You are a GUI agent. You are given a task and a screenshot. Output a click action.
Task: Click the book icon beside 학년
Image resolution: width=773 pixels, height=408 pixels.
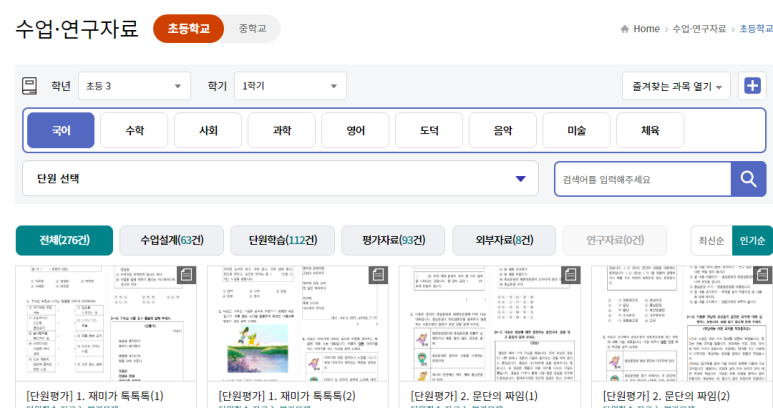[x=30, y=86]
